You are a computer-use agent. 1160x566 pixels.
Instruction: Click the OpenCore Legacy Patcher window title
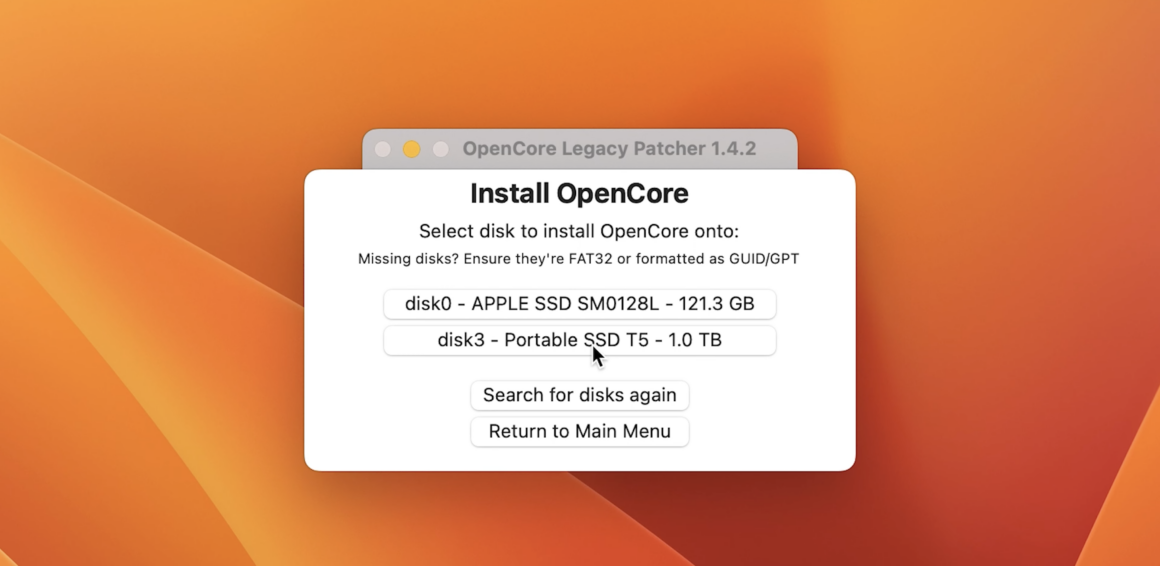click(609, 149)
